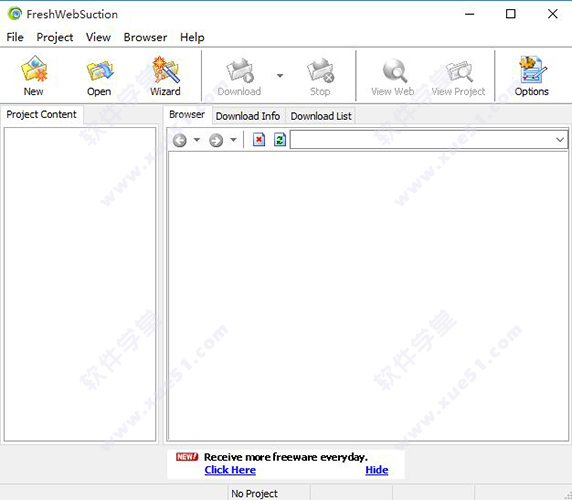Switch to the Browser tab
572x500 pixels.
pyautogui.click(x=187, y=115)
